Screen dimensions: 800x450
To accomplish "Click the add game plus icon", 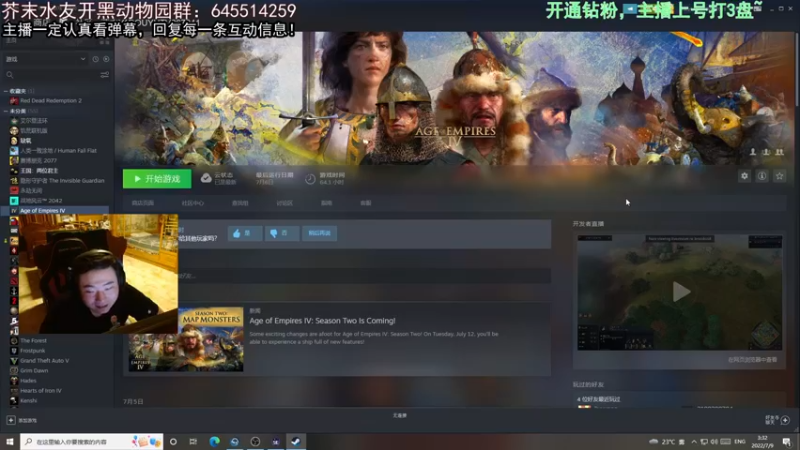I will [x=11, y=420].
